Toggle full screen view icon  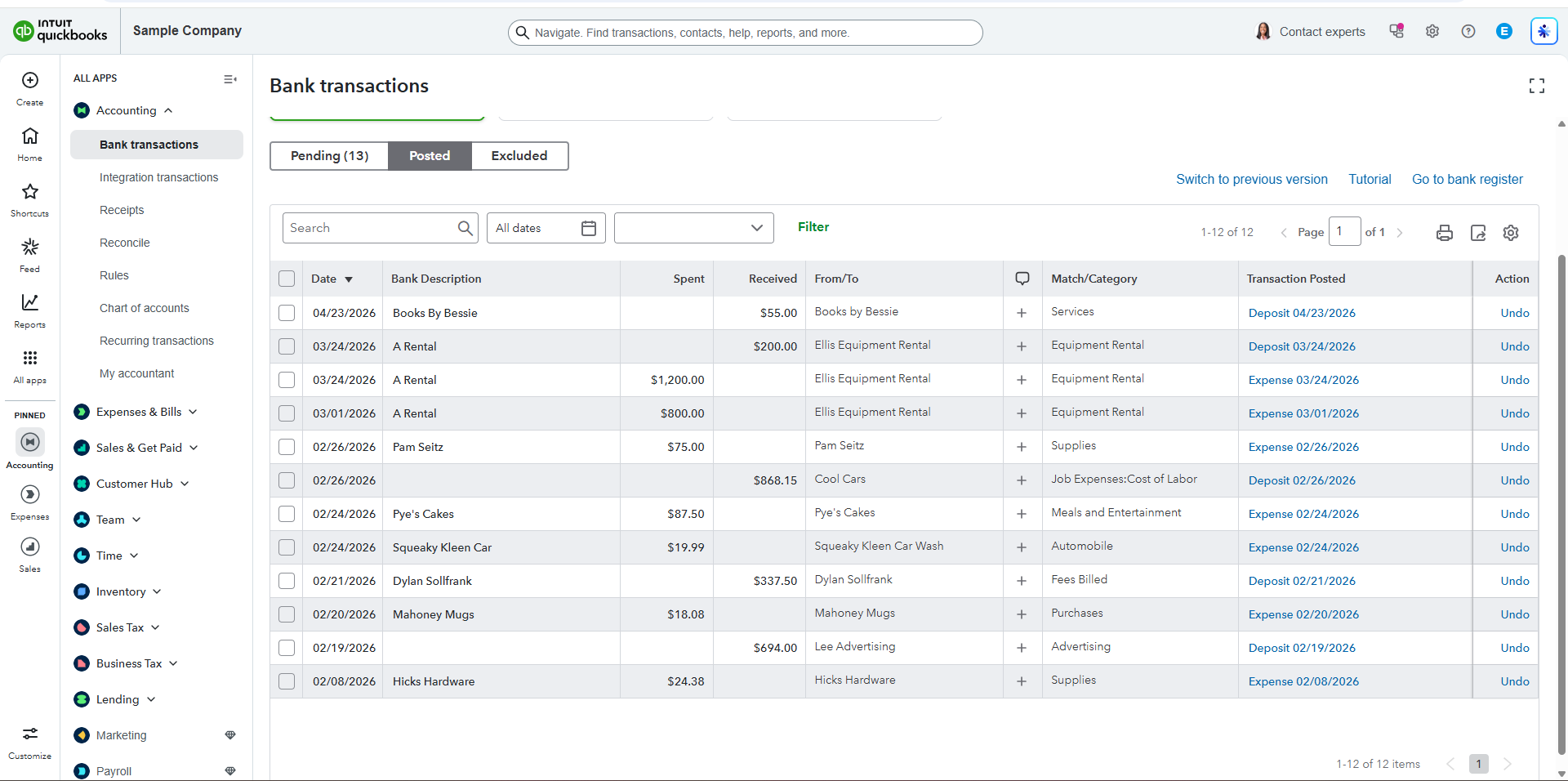1537,86
